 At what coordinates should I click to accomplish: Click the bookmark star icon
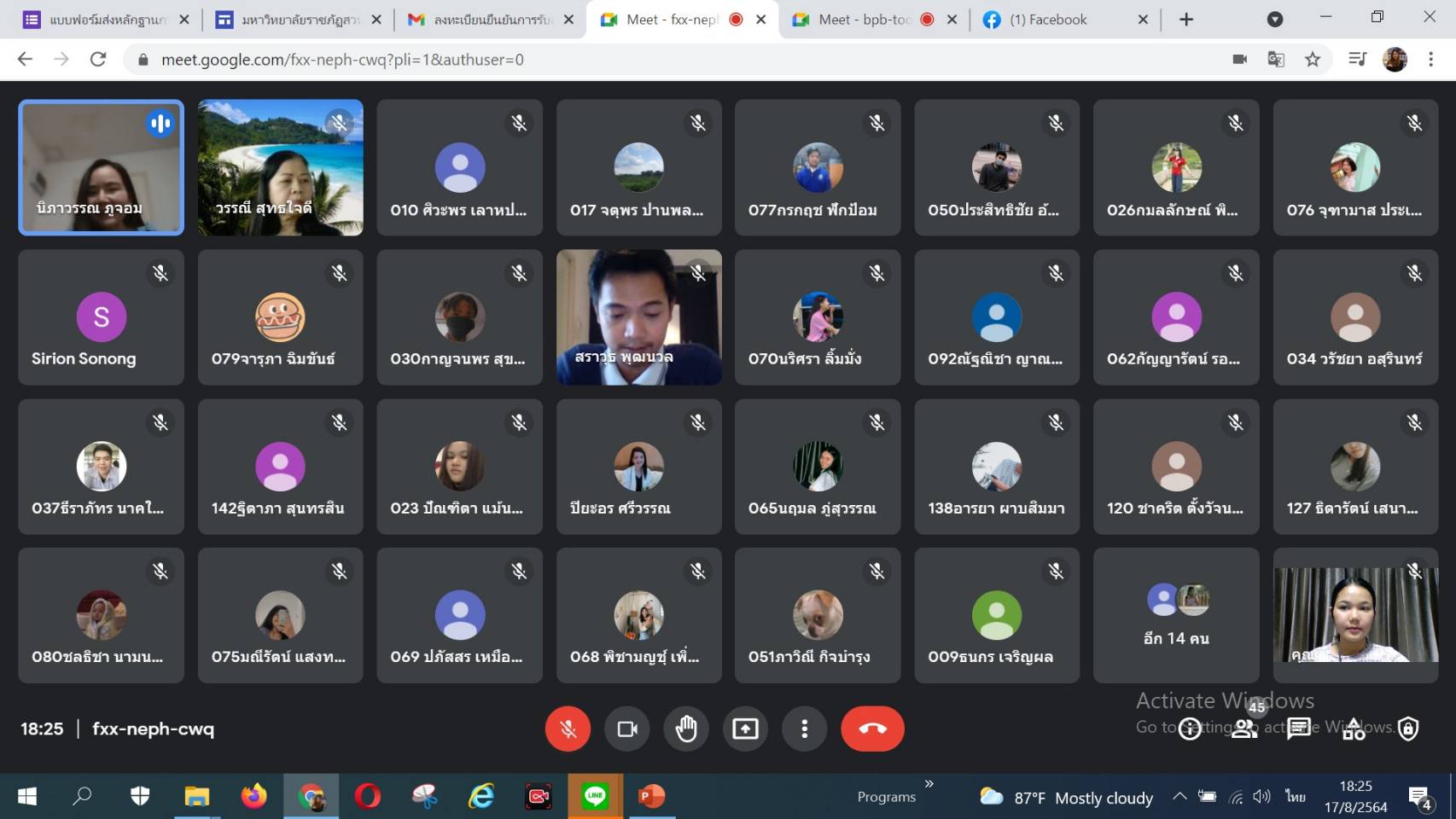pos(1313,59)
